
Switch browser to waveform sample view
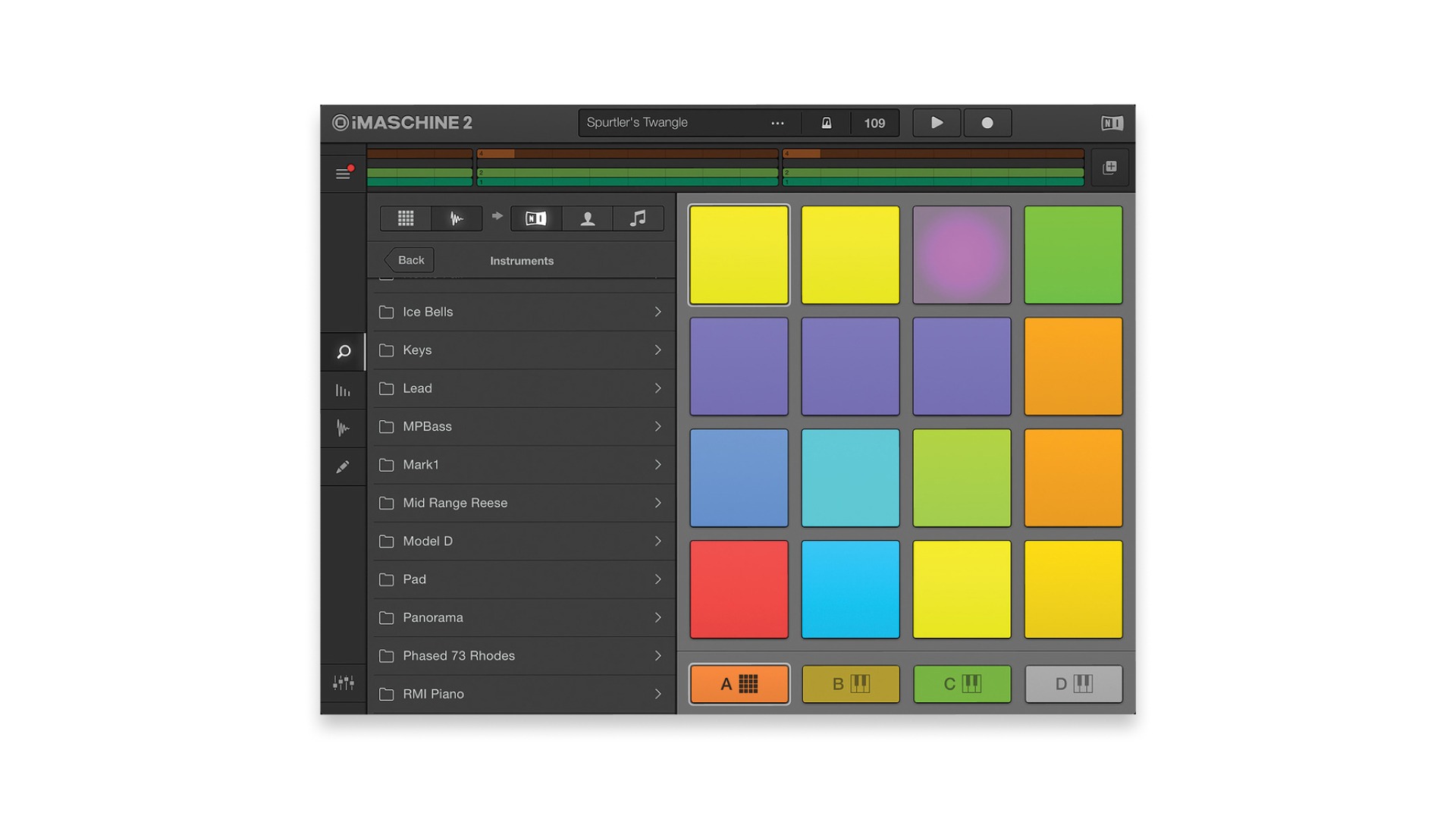tap(456, 218)
